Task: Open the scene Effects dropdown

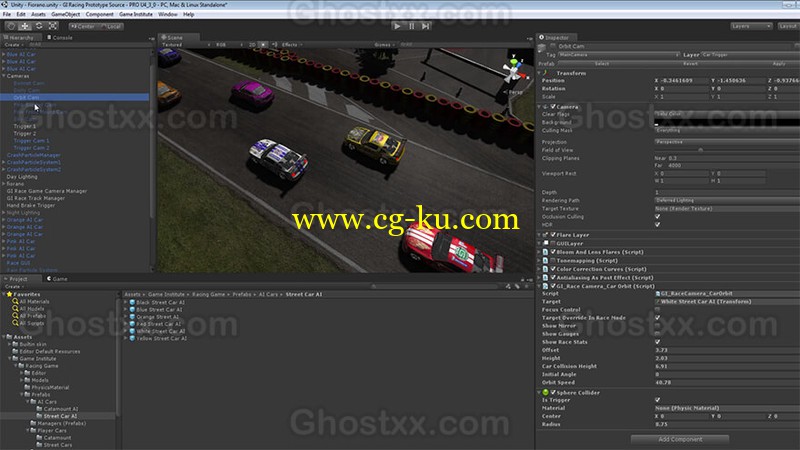Action: point(291,45)
